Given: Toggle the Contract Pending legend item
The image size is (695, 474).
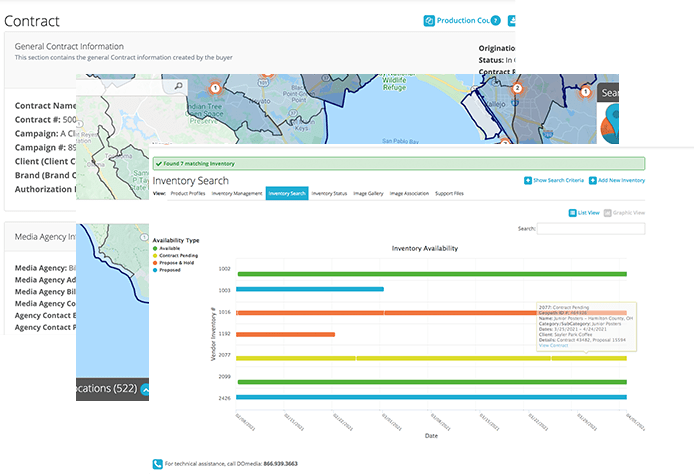Looking at the screenshot, I should pyautogui.click(x=175, y=255).
